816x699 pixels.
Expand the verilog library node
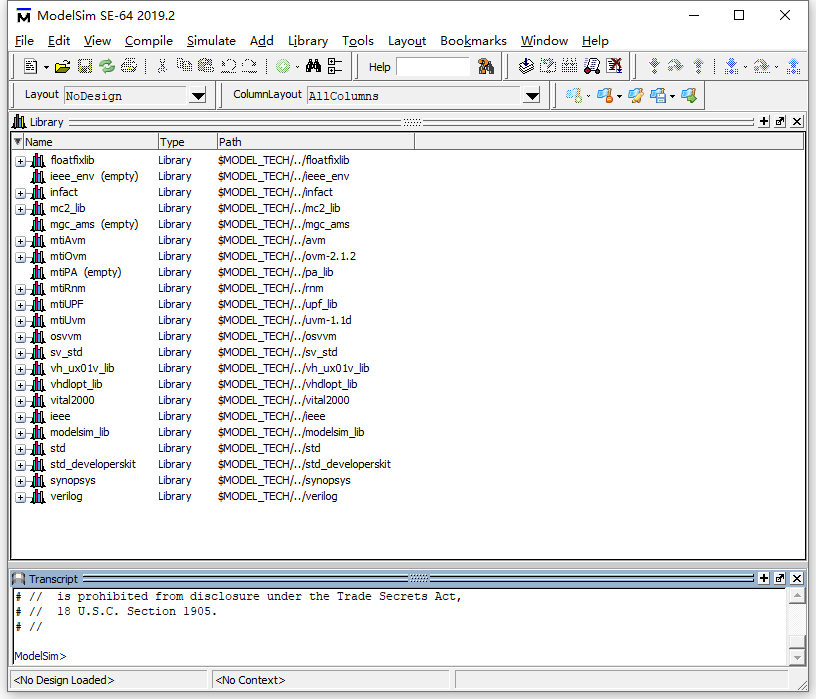tap(20, 498)
